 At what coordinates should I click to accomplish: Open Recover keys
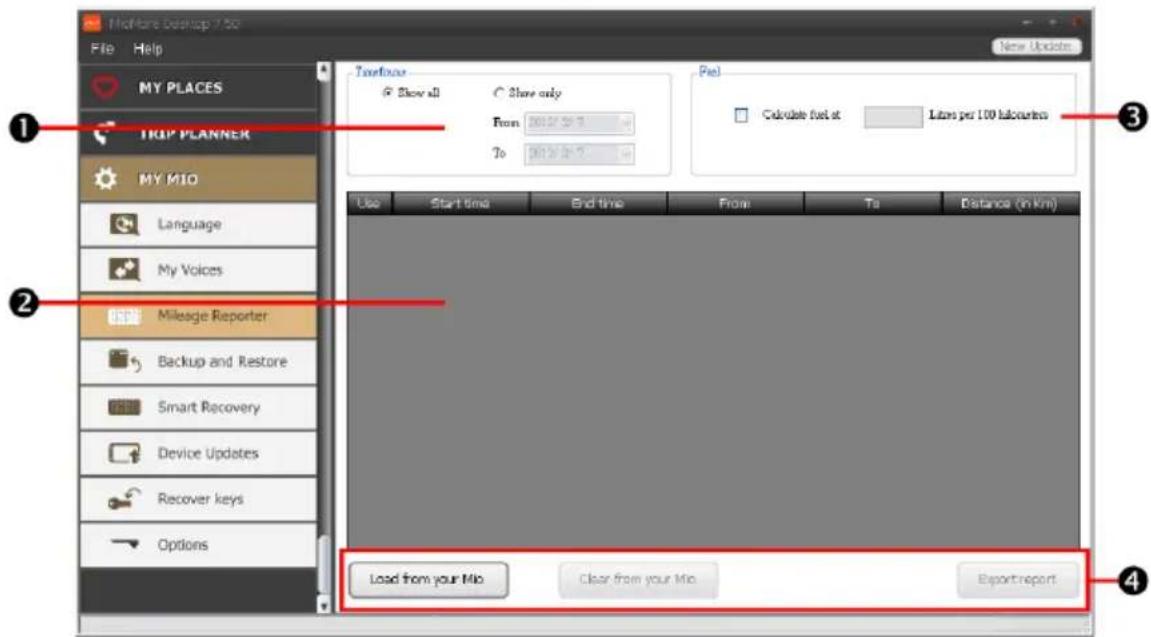pyautogui.click(x=198, y=498)
